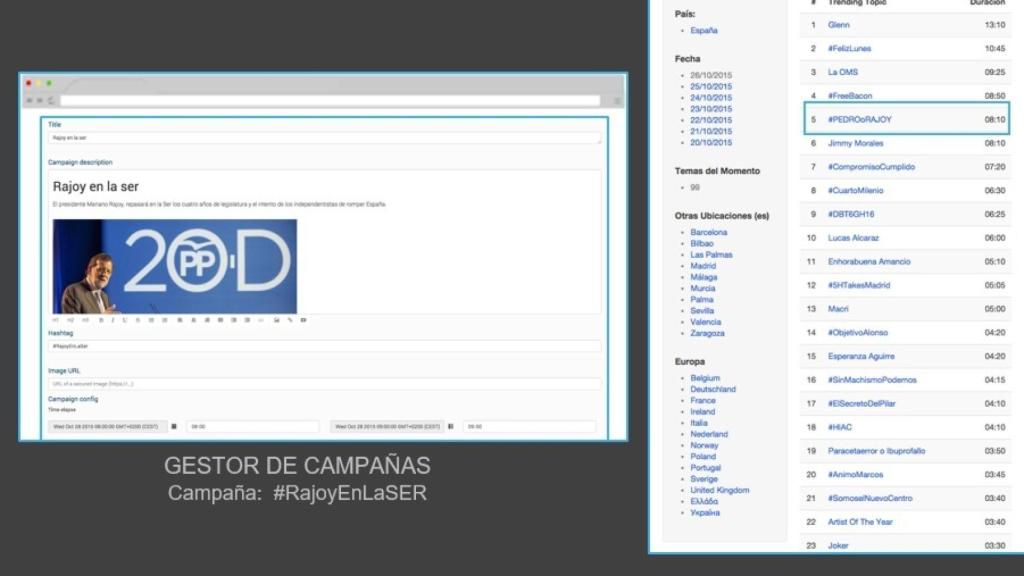Insert a hyperlink using the link icon

pyautogui.click(x=289, y=320)
